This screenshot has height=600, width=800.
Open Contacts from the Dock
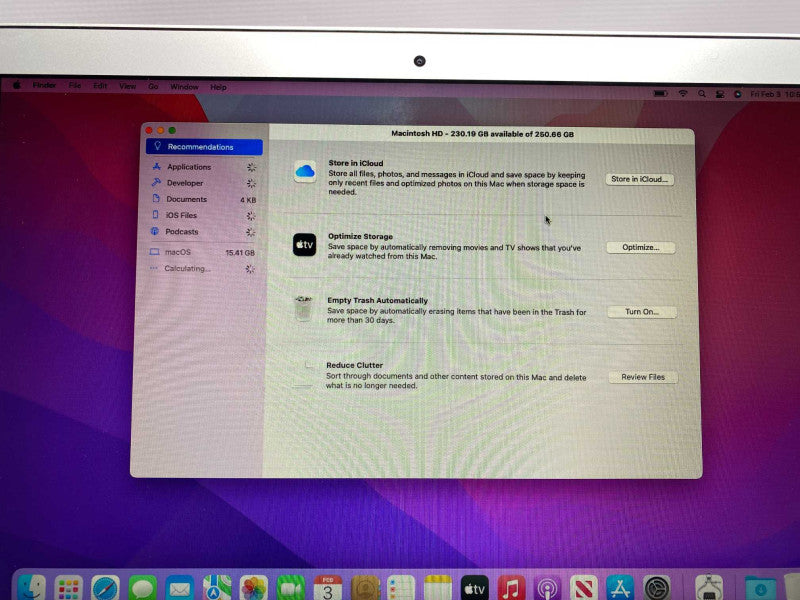coord(365,588)
